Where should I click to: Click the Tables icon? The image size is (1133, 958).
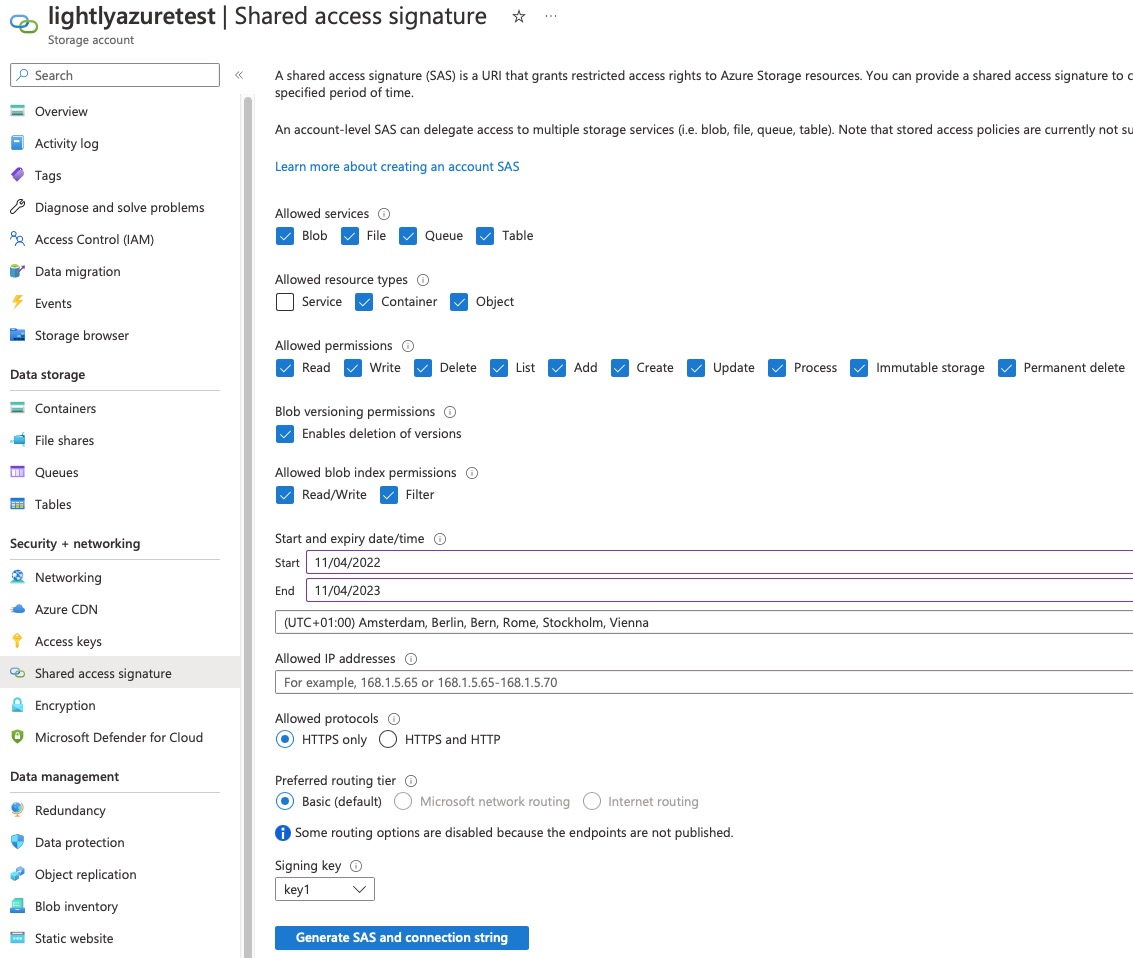click(17, 504)
